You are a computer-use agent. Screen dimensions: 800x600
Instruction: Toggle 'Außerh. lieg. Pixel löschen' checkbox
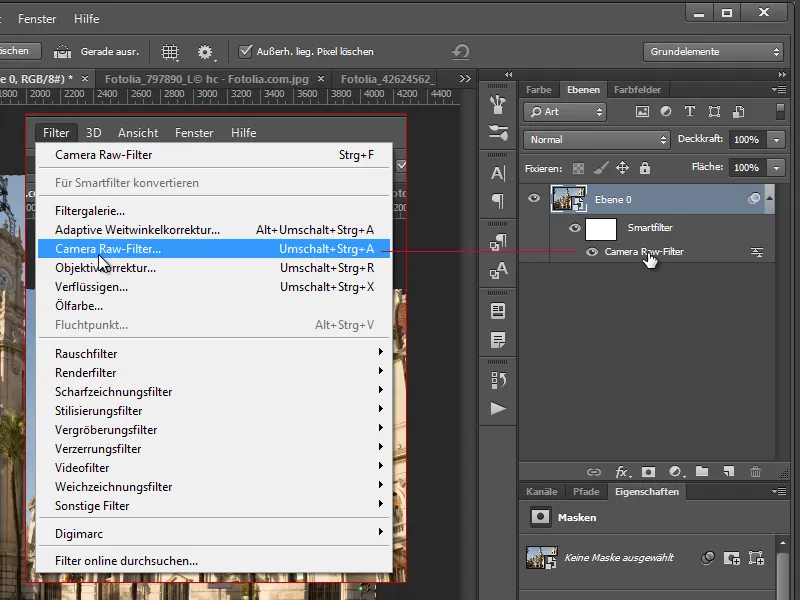tap(246, 51)
